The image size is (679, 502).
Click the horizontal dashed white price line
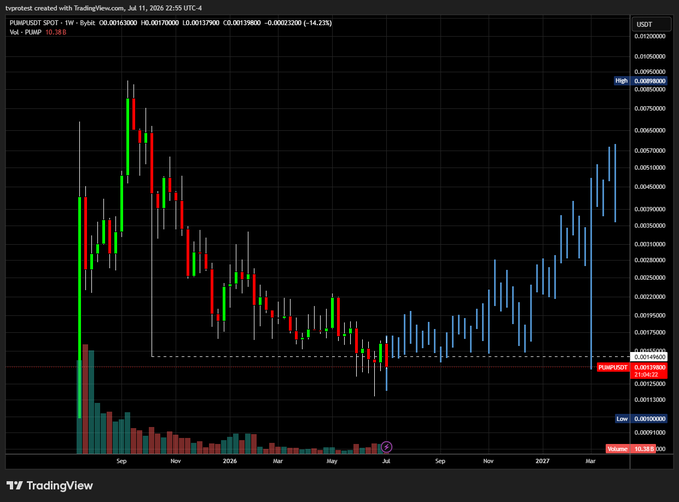(x=390, y=356)
